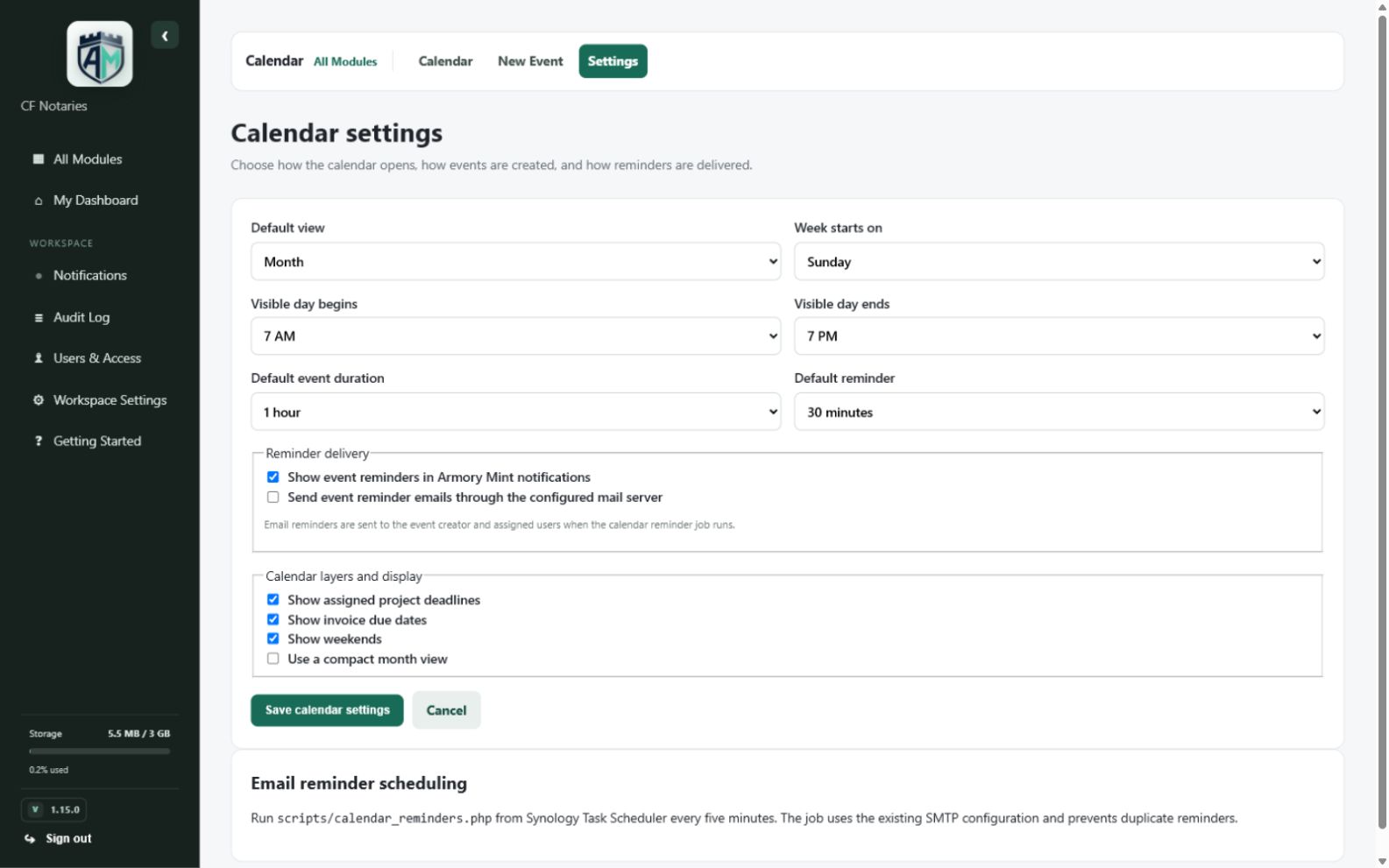Open the Default event duration dropdown
The width and height of the screenshot is (1389, 868).
pos(515,413)
